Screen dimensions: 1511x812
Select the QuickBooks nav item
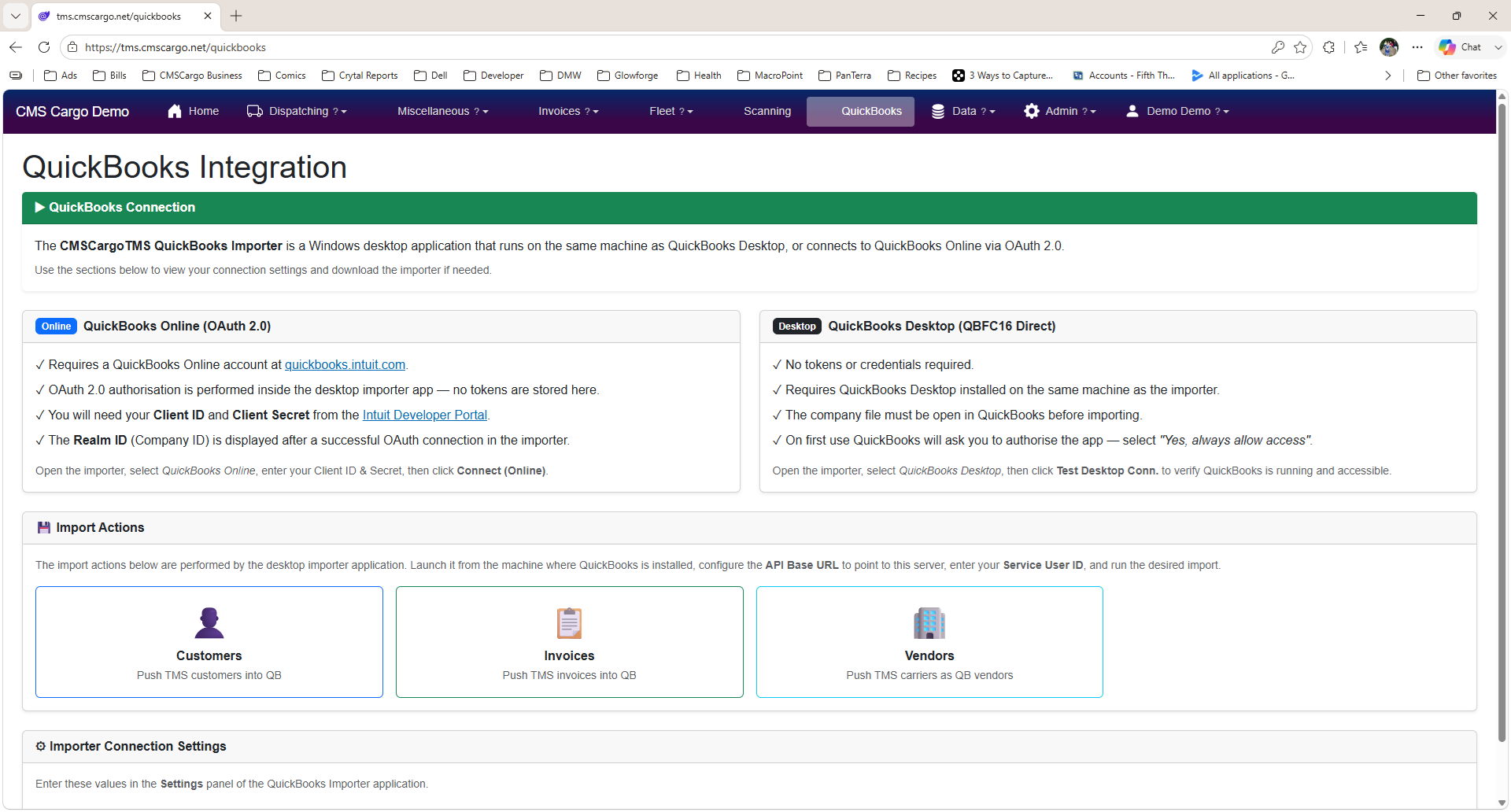tap(861, 111)
